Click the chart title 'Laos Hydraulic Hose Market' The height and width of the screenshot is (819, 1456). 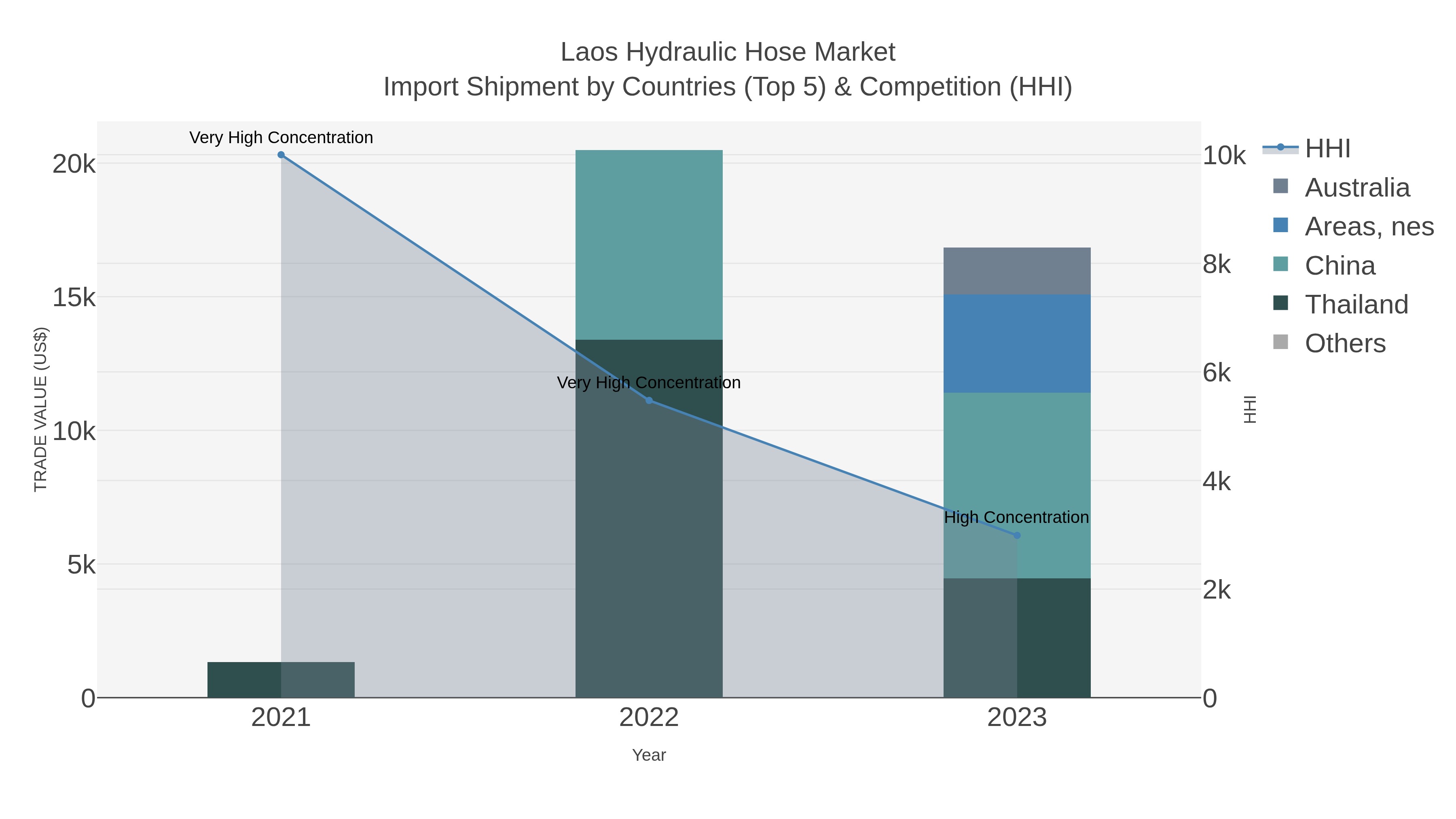728,52
